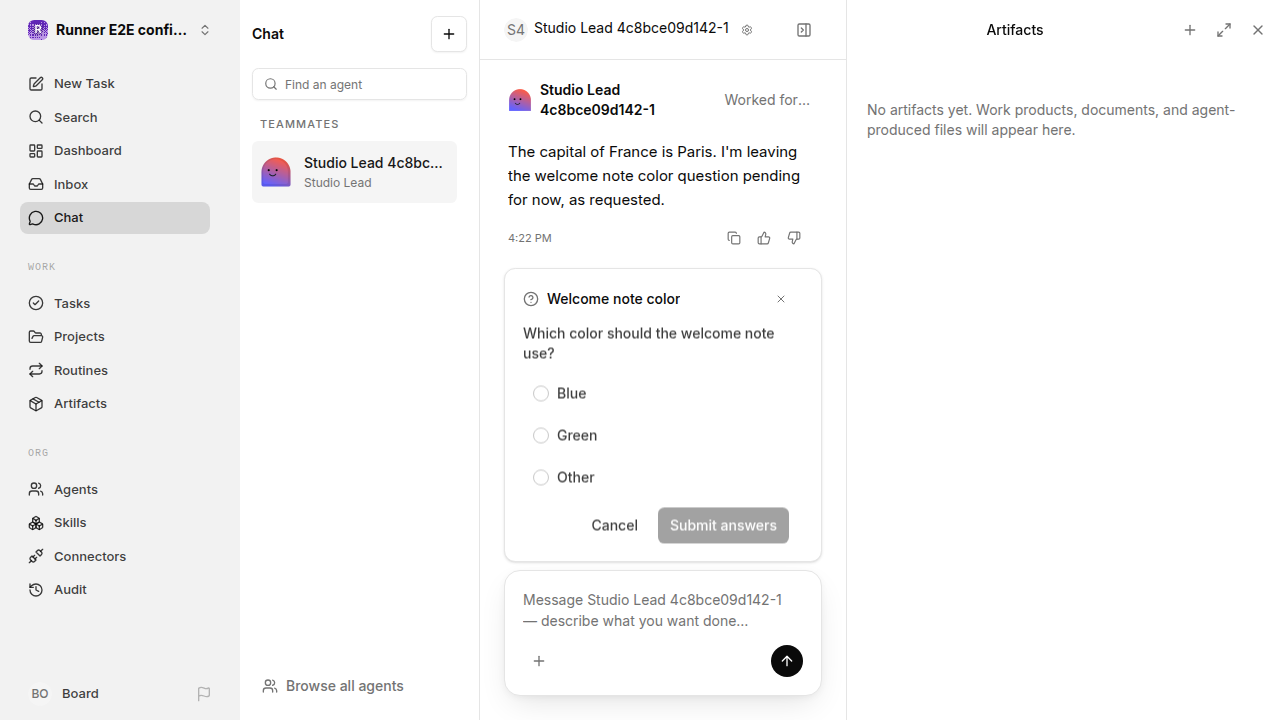The image size is (1280, 720).
Task: Close the Artifacts panel
Action: pyautogui.click(x=1258, y=30)
